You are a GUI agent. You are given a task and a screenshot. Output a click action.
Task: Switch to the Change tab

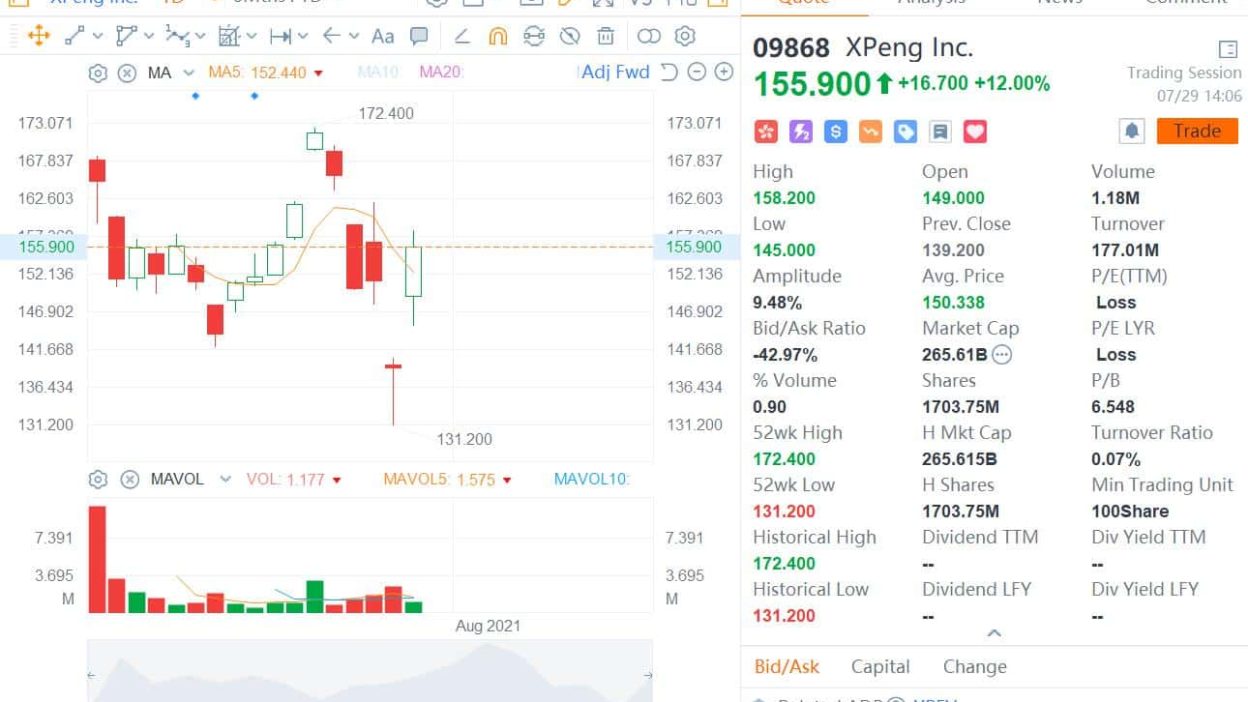[974, 667]
